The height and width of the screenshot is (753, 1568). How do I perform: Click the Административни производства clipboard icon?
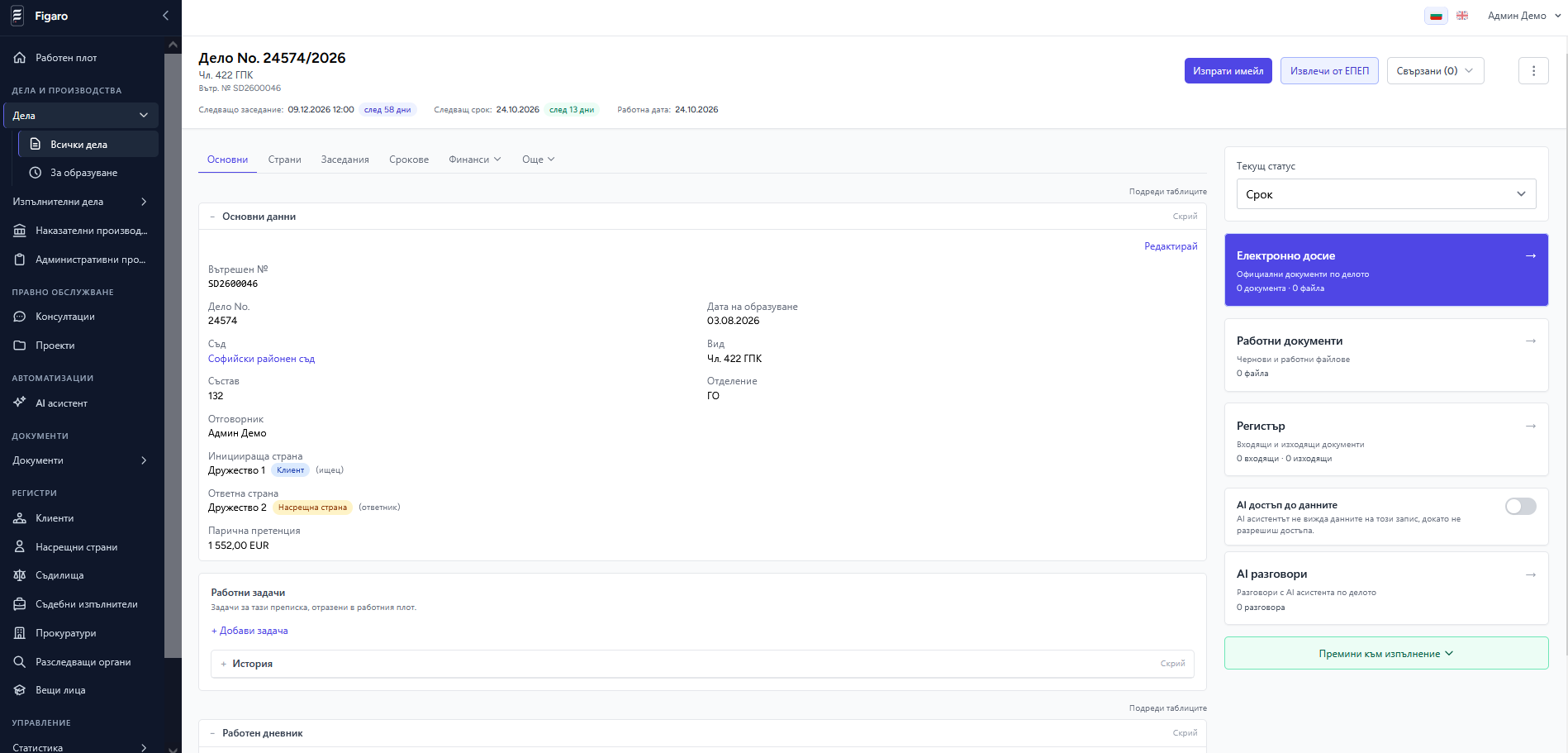click(20, 260)
